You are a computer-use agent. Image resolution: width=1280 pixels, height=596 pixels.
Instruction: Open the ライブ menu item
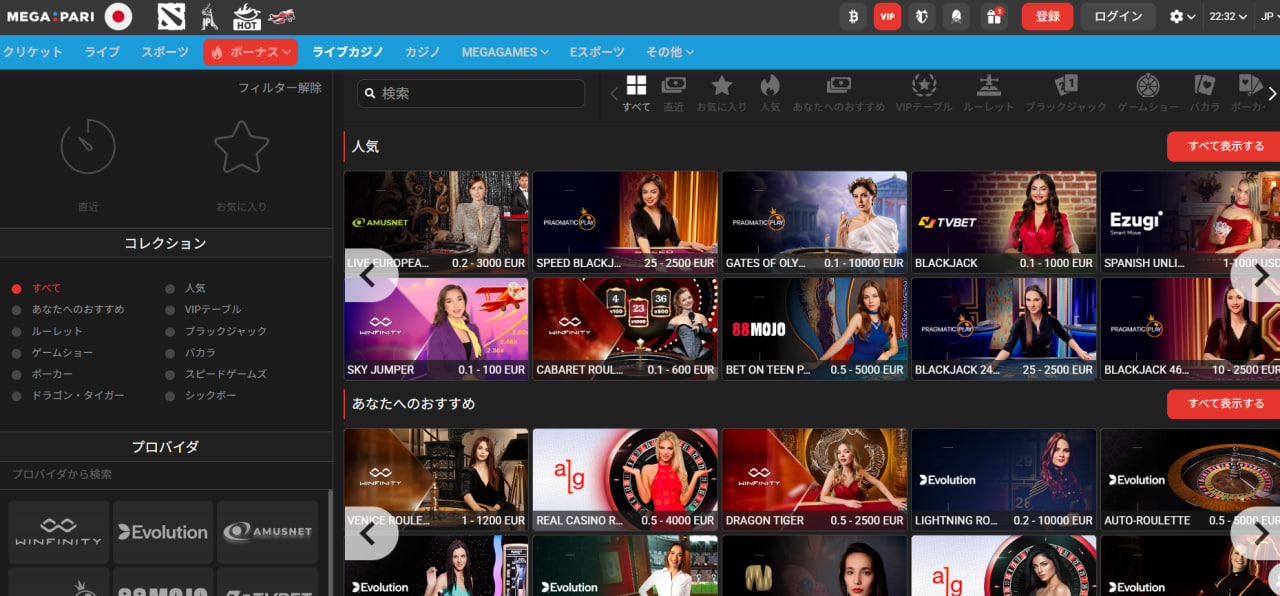[x=102, y=52]
